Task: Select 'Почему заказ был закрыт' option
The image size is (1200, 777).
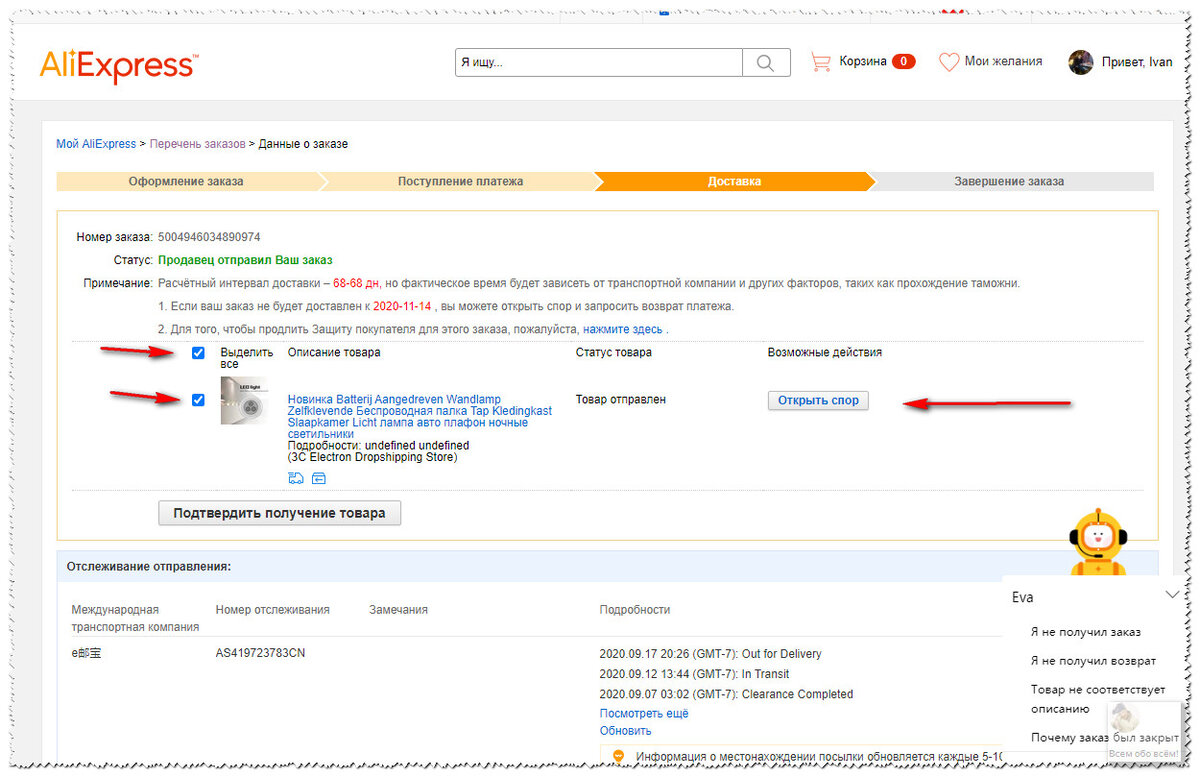Action: click(x=1105, y=738)
